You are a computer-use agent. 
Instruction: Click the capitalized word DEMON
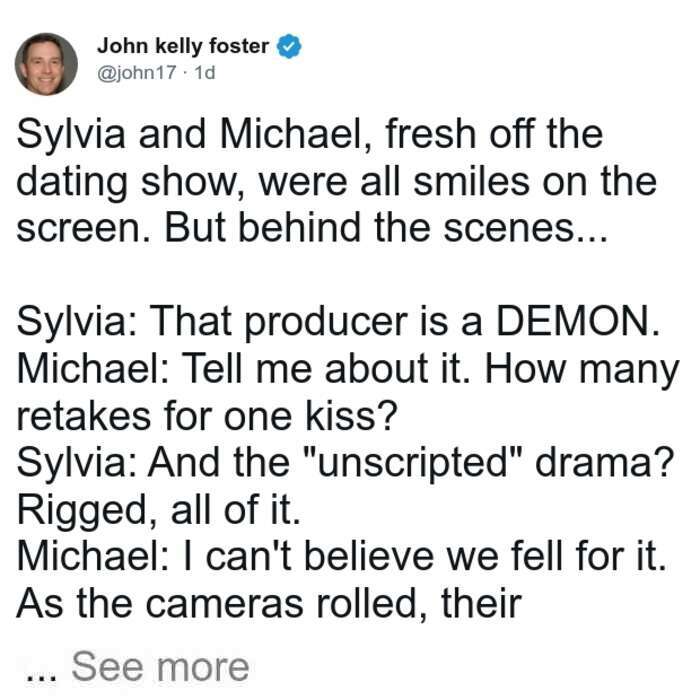(x=577, y=321)
